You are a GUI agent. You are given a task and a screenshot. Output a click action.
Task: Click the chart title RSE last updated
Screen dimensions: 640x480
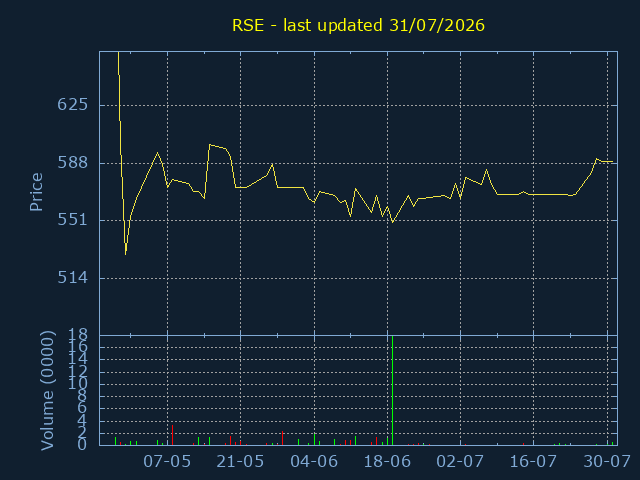[358, 25]
